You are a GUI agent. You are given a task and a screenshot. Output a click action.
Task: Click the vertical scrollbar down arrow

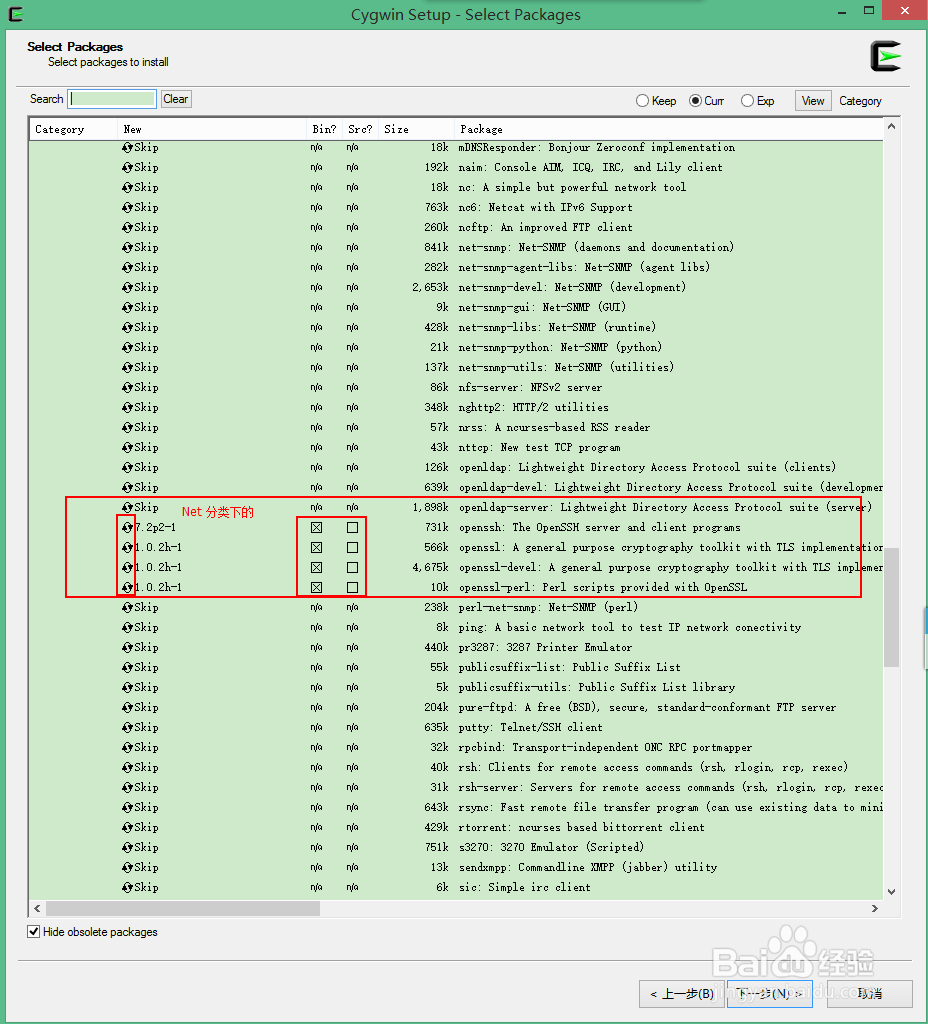tap(891, 891)
